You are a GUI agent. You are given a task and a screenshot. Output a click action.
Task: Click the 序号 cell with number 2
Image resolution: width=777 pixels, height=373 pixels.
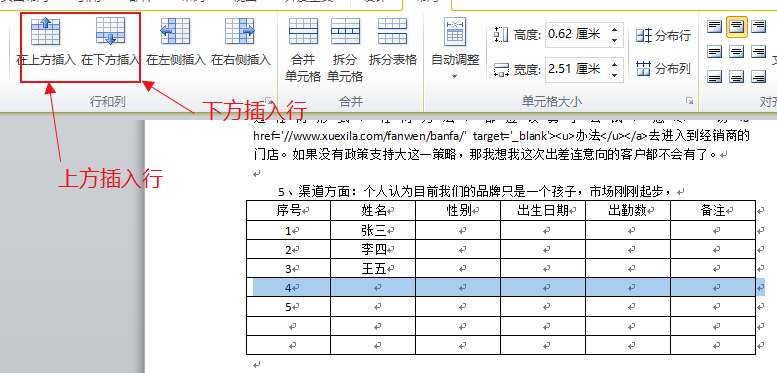[288, 250]
